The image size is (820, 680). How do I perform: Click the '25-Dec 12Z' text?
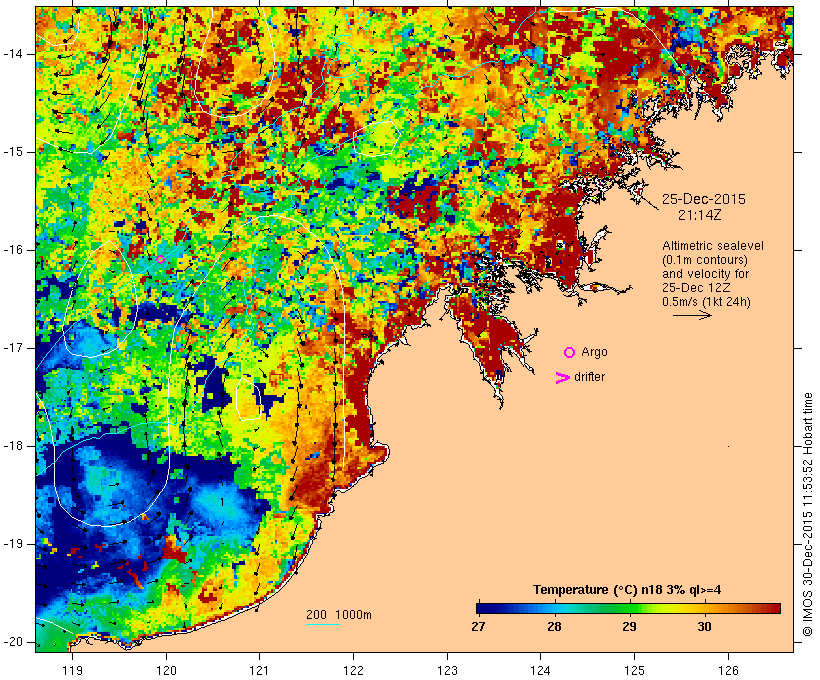(696, 288)
